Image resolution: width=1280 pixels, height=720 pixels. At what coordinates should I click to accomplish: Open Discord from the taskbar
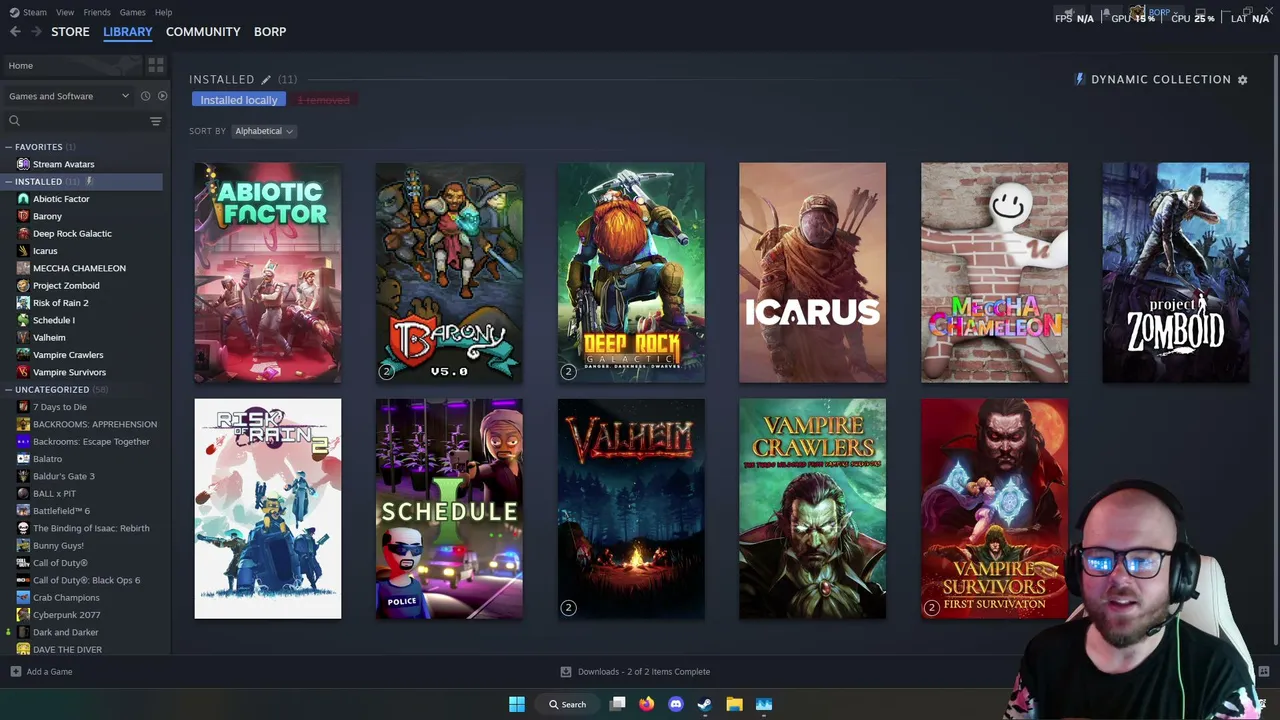[x=676, y=704]
